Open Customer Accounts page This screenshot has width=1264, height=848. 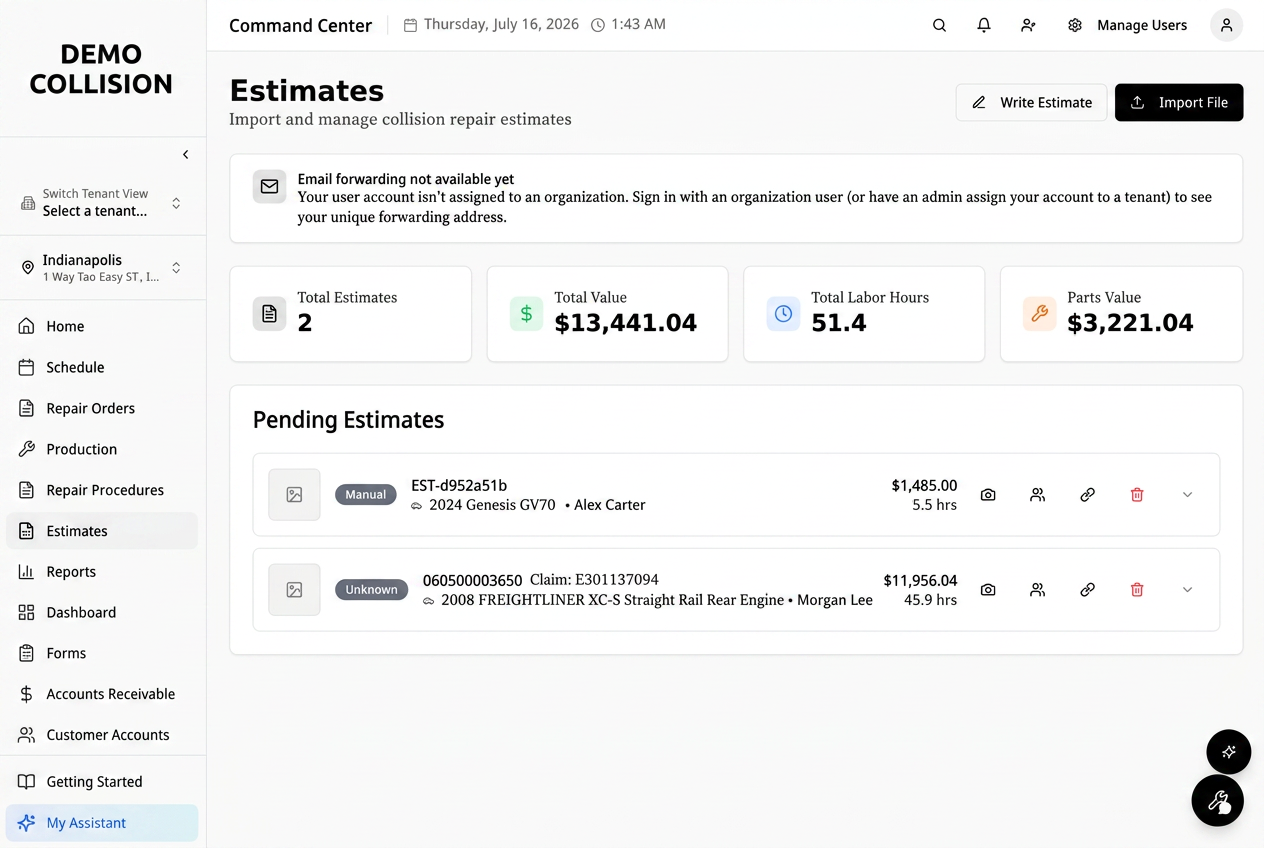click(102, 735)
